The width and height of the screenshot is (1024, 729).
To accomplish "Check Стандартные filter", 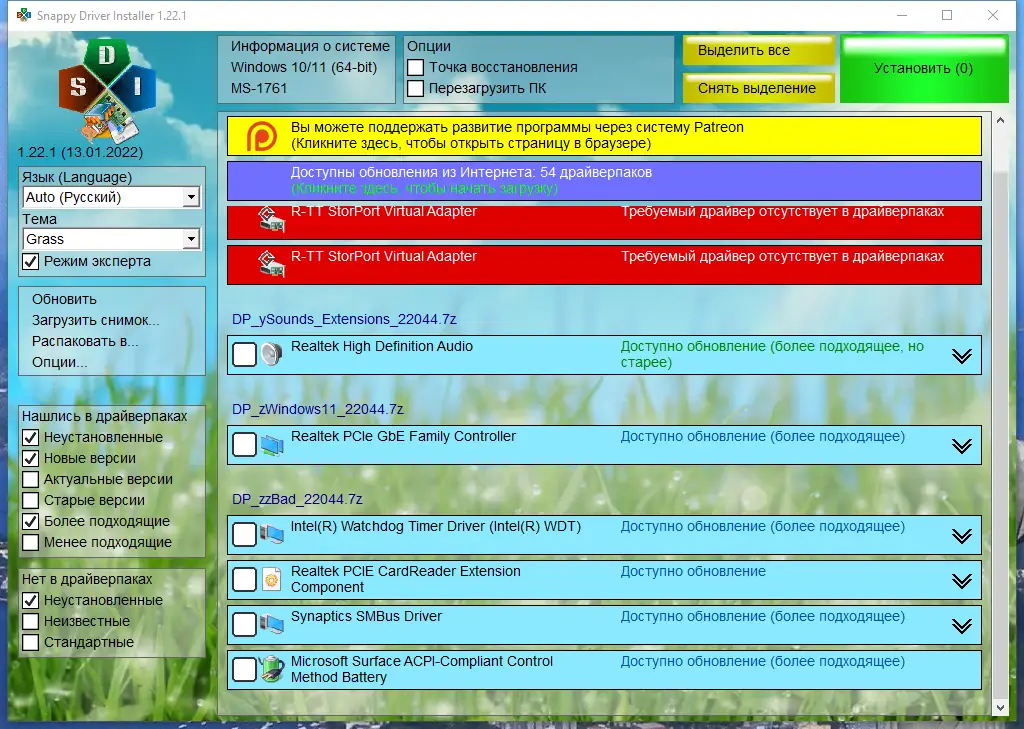I will tap(31, 642).
